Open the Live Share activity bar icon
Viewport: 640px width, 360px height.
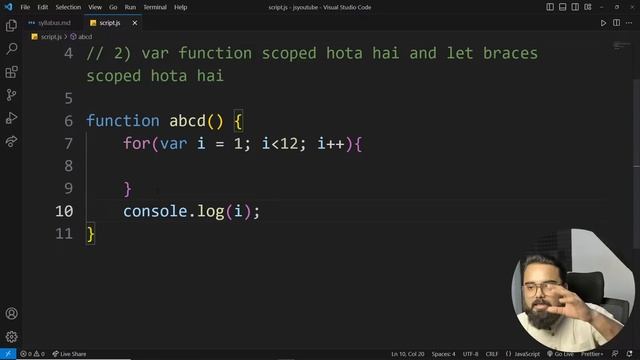coord(11,142)
